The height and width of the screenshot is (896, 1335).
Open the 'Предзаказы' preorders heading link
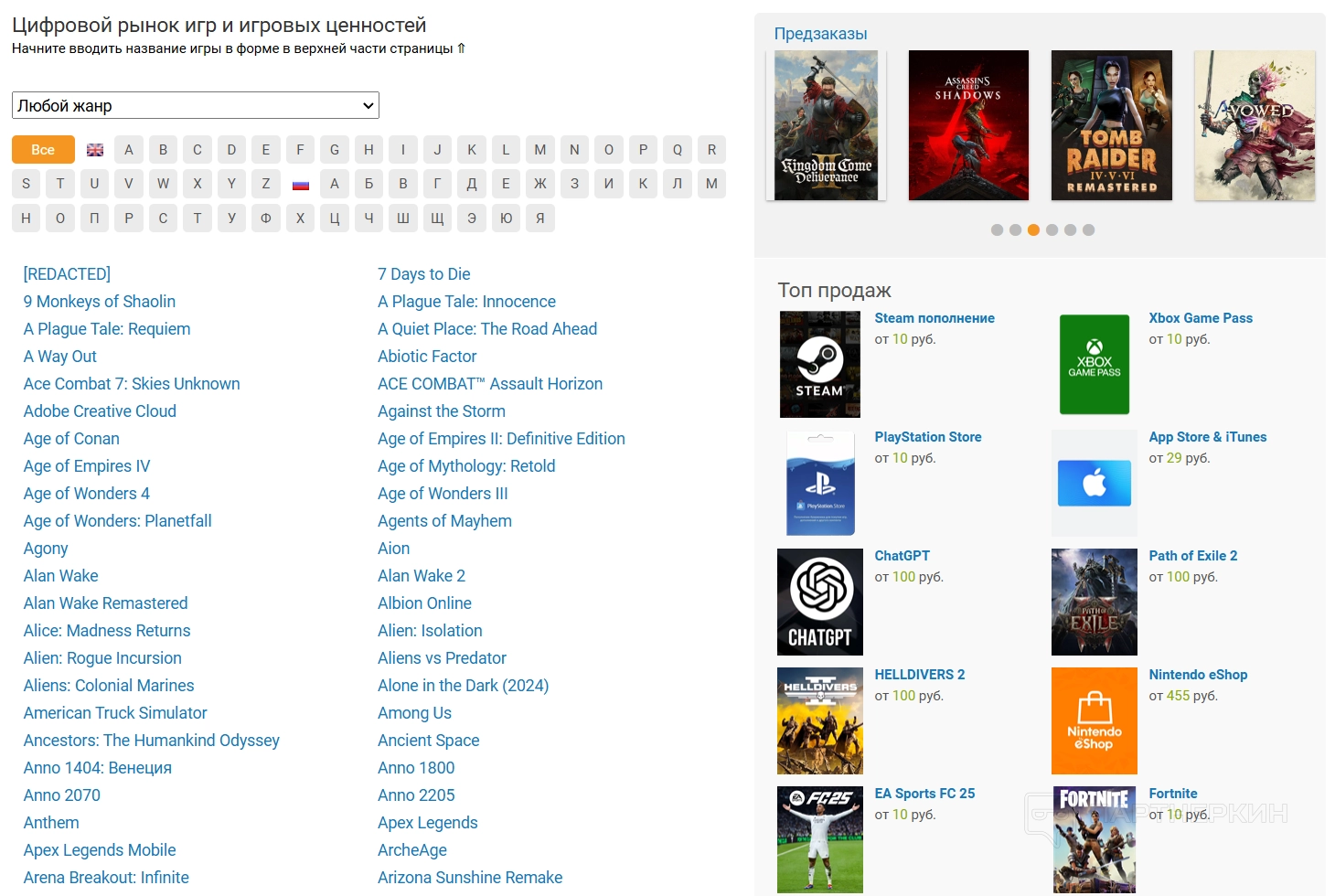820,34
